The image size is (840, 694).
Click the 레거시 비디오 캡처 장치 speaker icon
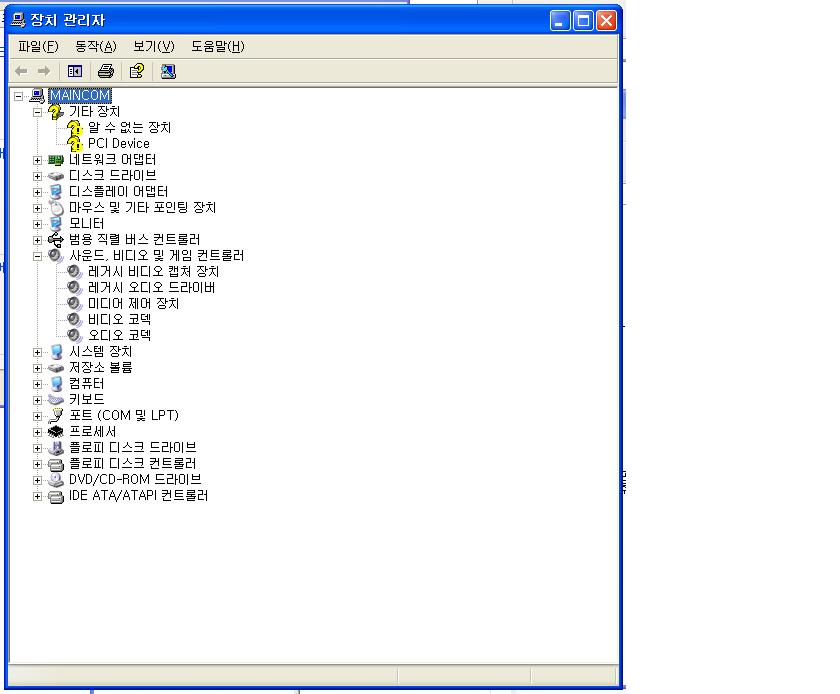(75, 272)
